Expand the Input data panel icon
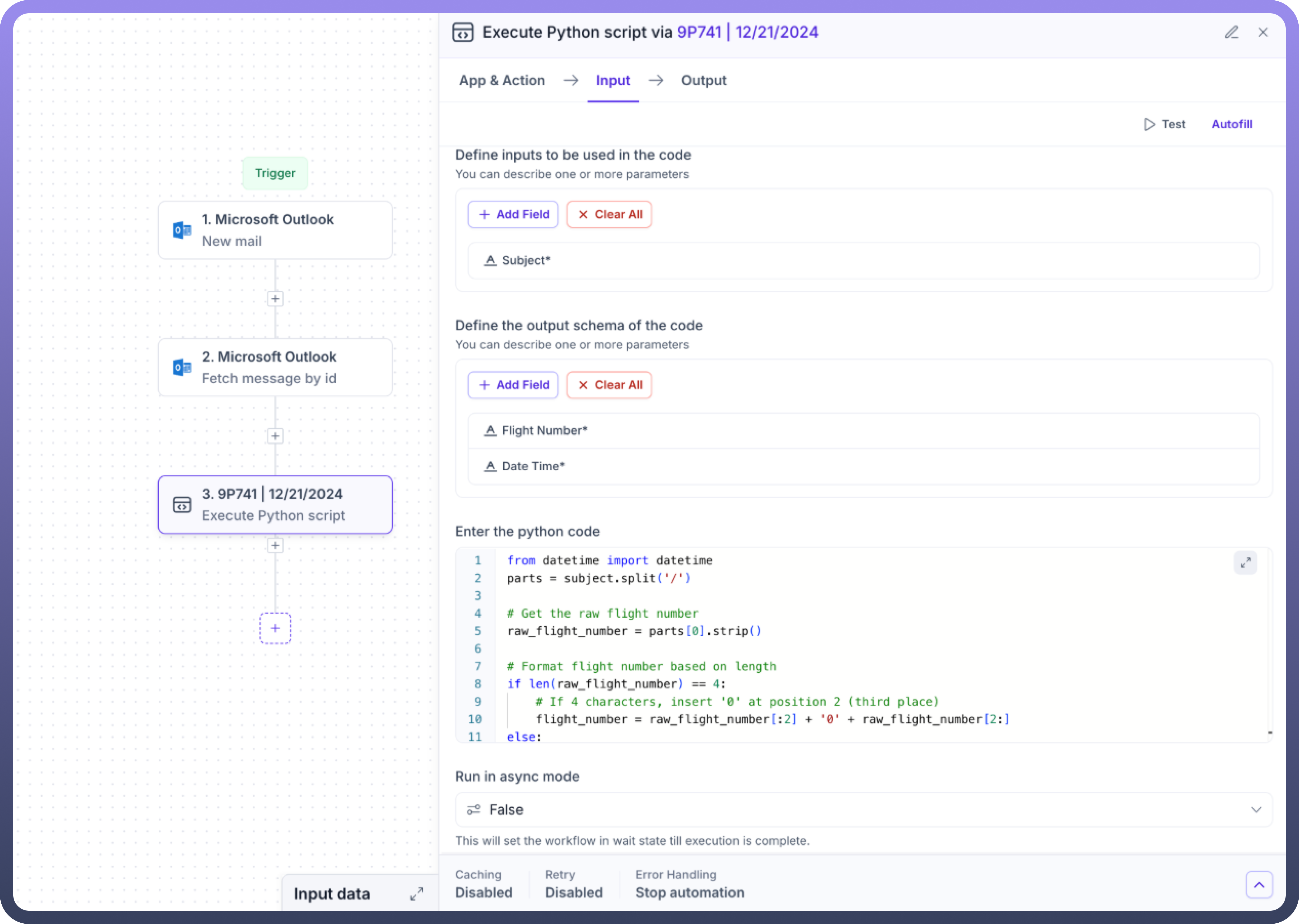1299x924 pixels. click(x=416, y=894)
